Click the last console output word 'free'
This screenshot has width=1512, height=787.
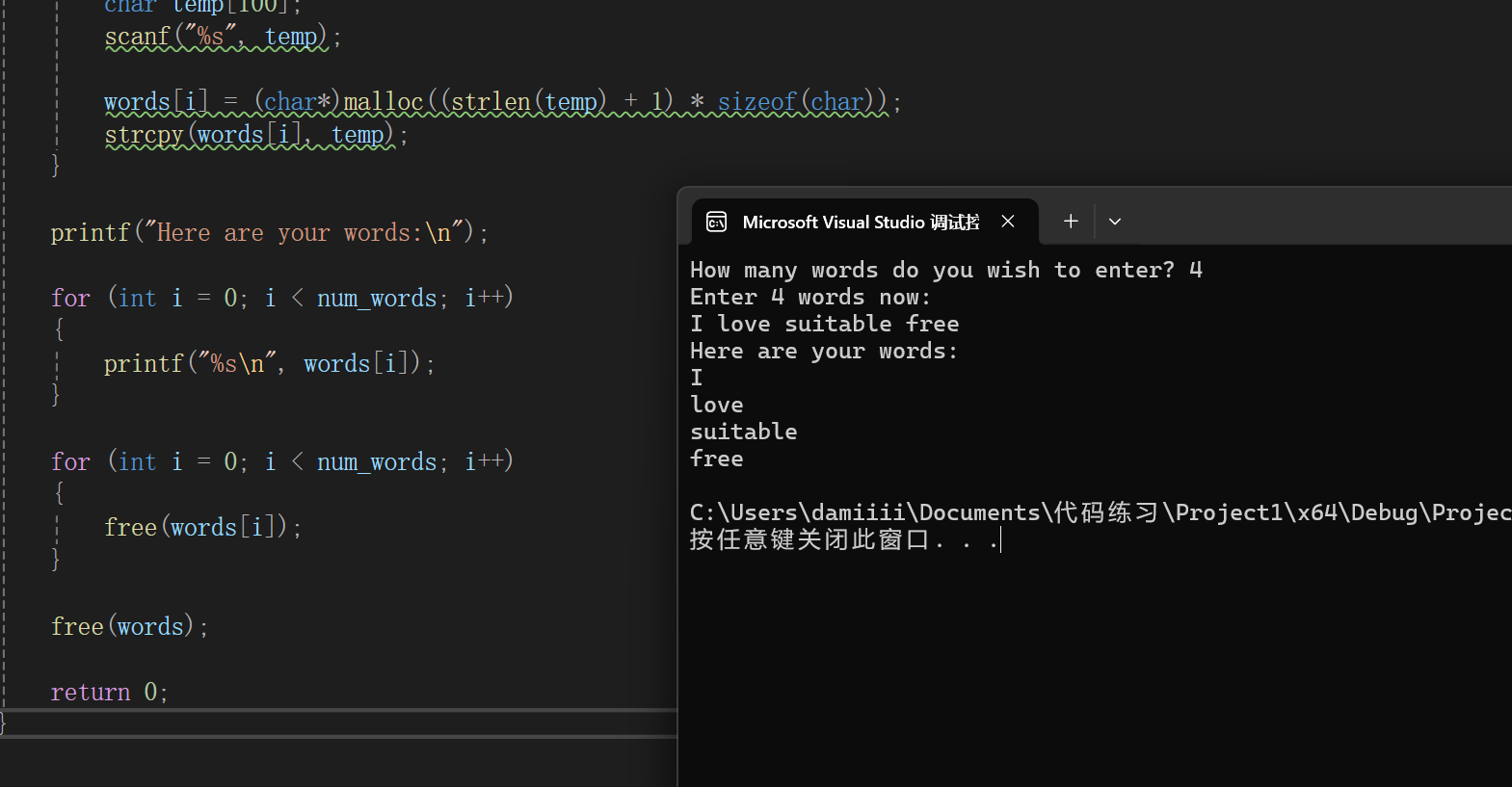pyautogui.click(x=717, y=459)
